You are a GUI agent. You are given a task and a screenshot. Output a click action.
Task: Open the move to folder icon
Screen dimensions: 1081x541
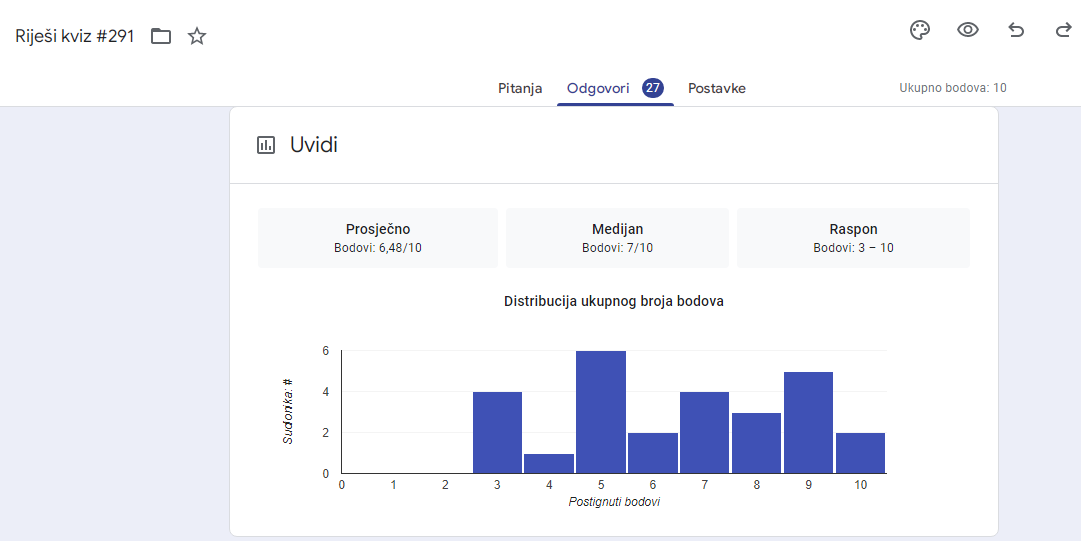click(x=161, y=36)
